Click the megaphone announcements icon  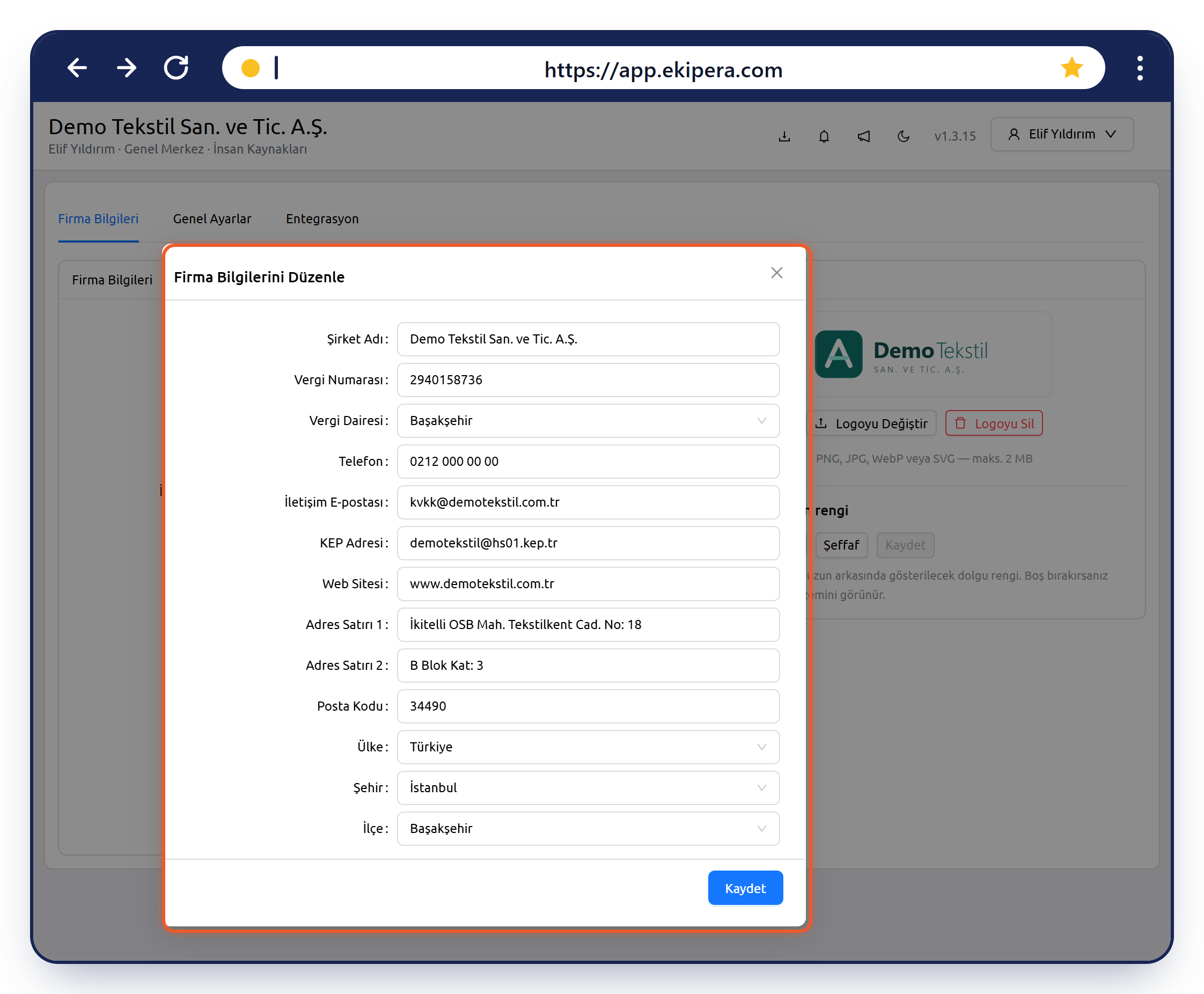click(x=863, y=136)
